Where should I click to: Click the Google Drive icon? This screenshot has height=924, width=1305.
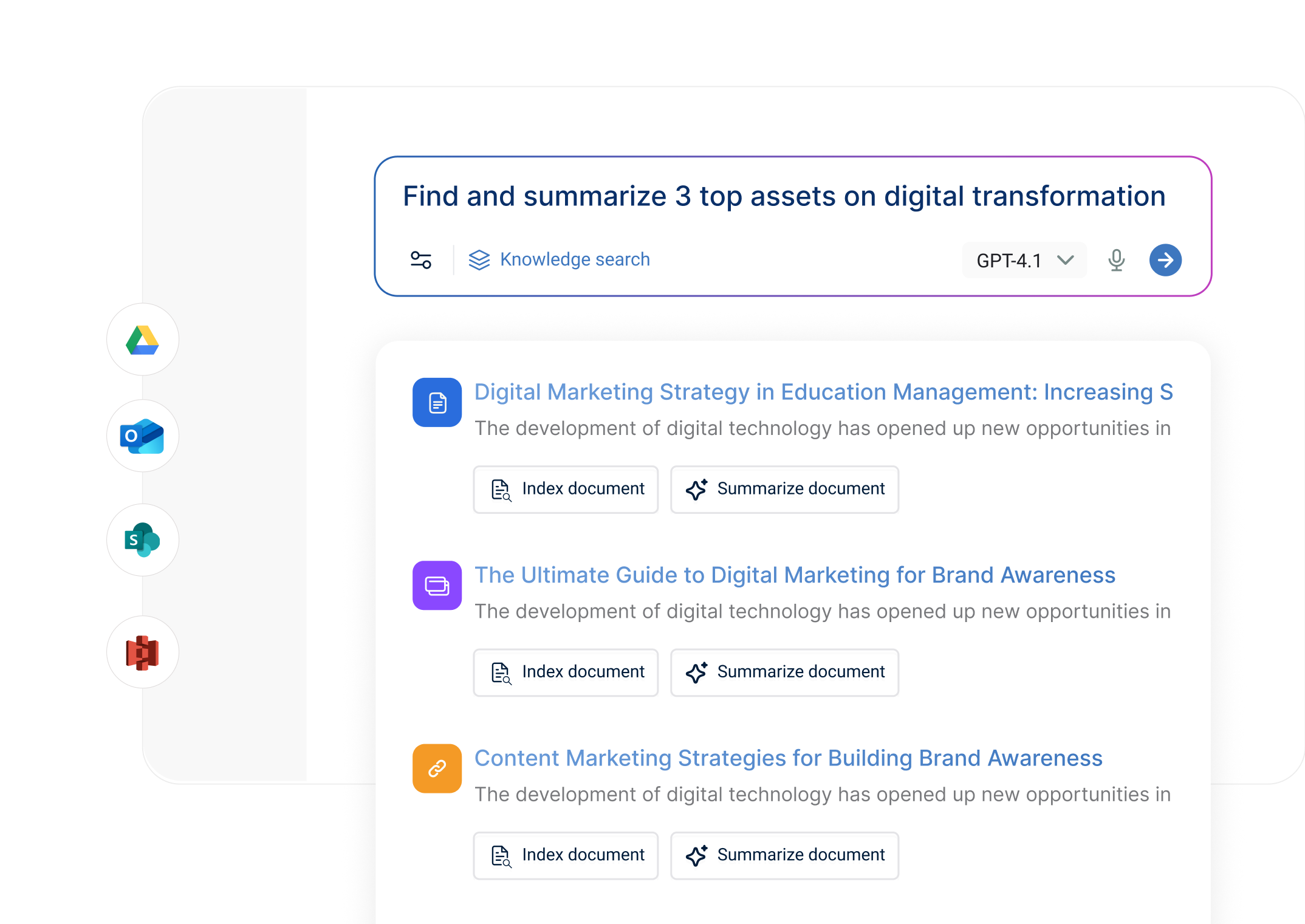(x=142, y=340)
